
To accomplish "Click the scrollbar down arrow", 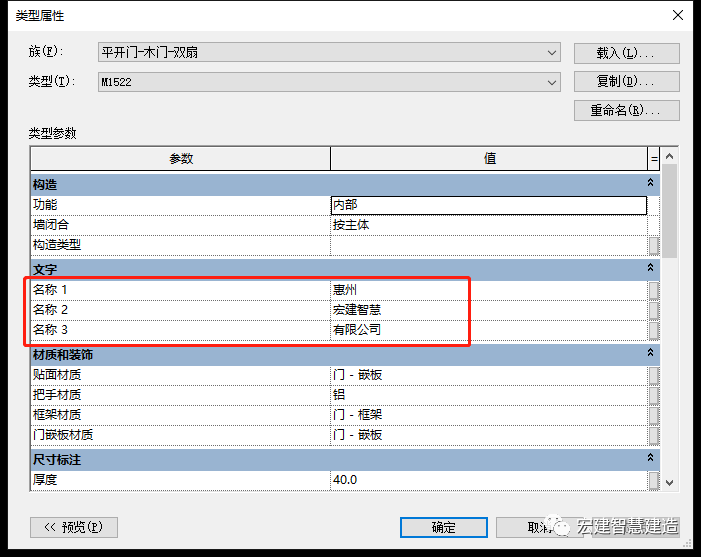I will coord(669,482).
